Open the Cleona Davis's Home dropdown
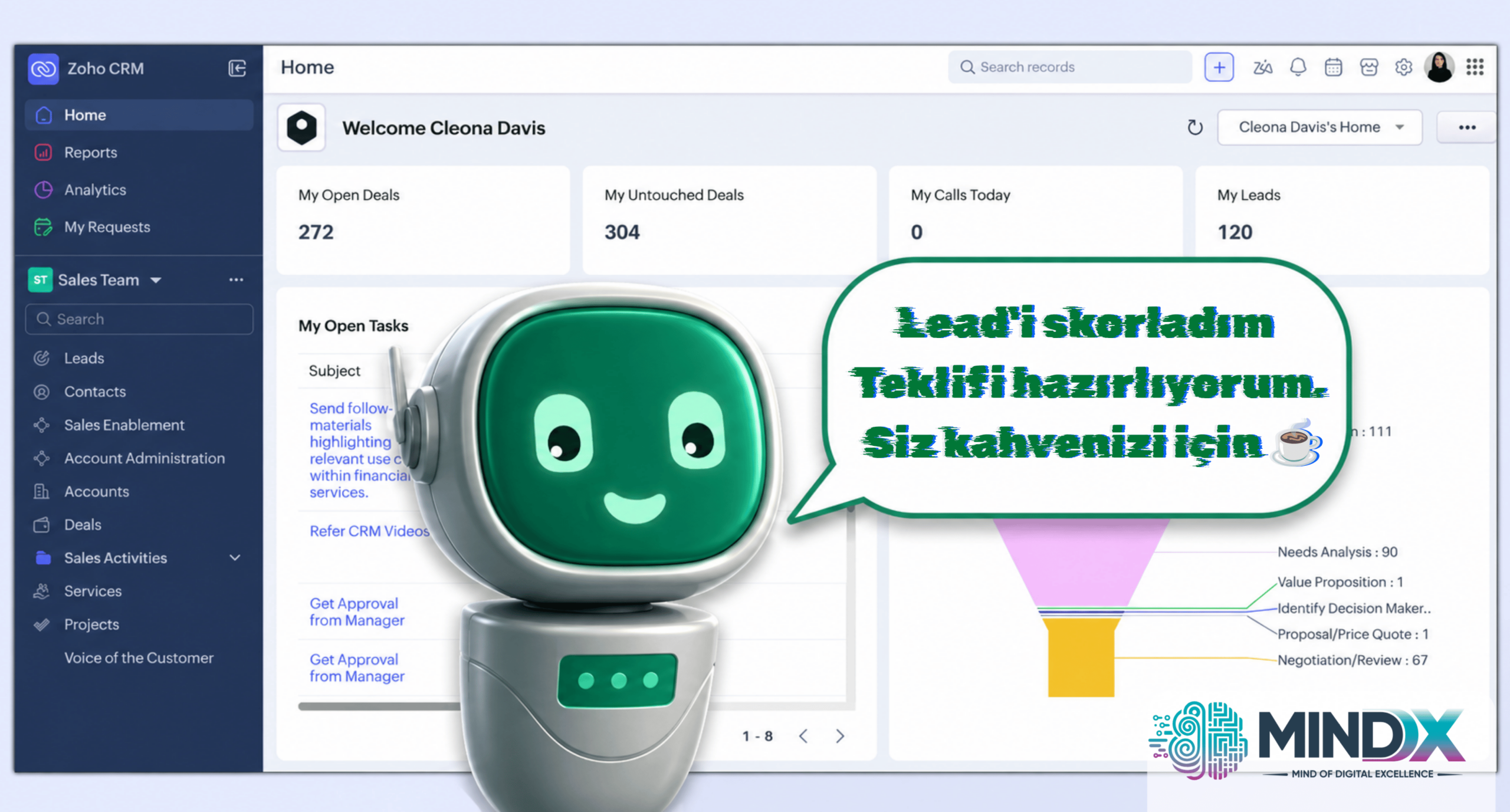 coord(1320,127)
